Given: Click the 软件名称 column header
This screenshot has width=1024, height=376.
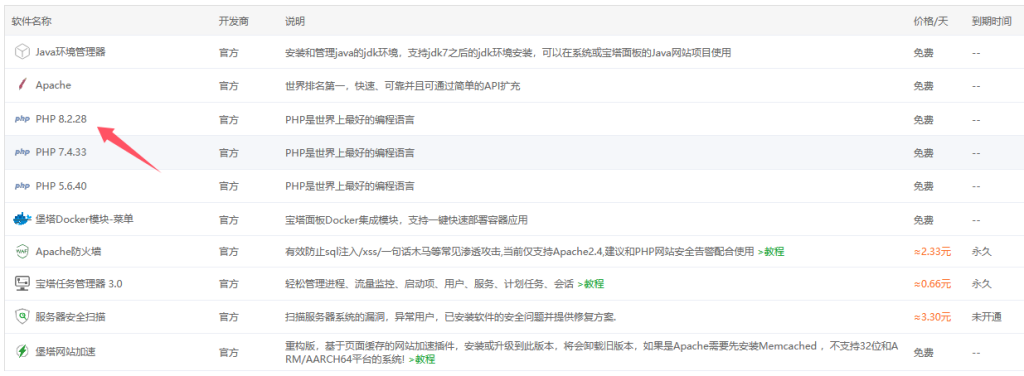Looking at the screenshot, I should point(31,22).
